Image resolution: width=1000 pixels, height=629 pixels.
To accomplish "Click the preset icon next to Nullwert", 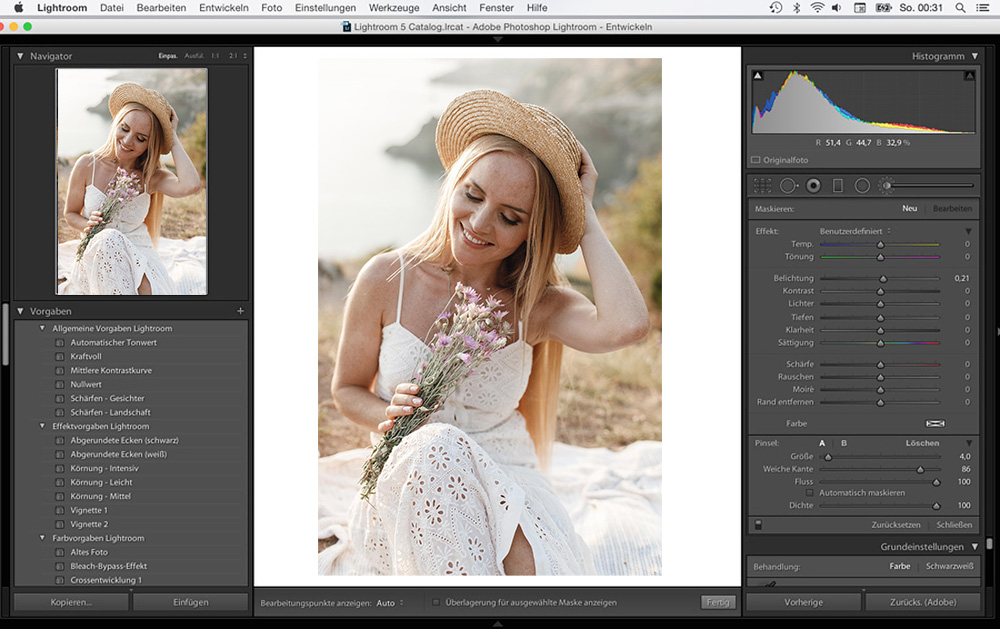I will click(59, 385).
